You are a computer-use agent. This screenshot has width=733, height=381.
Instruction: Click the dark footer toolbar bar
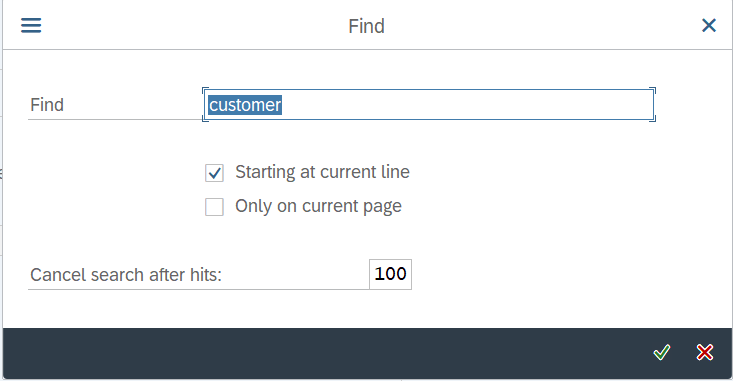(x=327, y=353)
